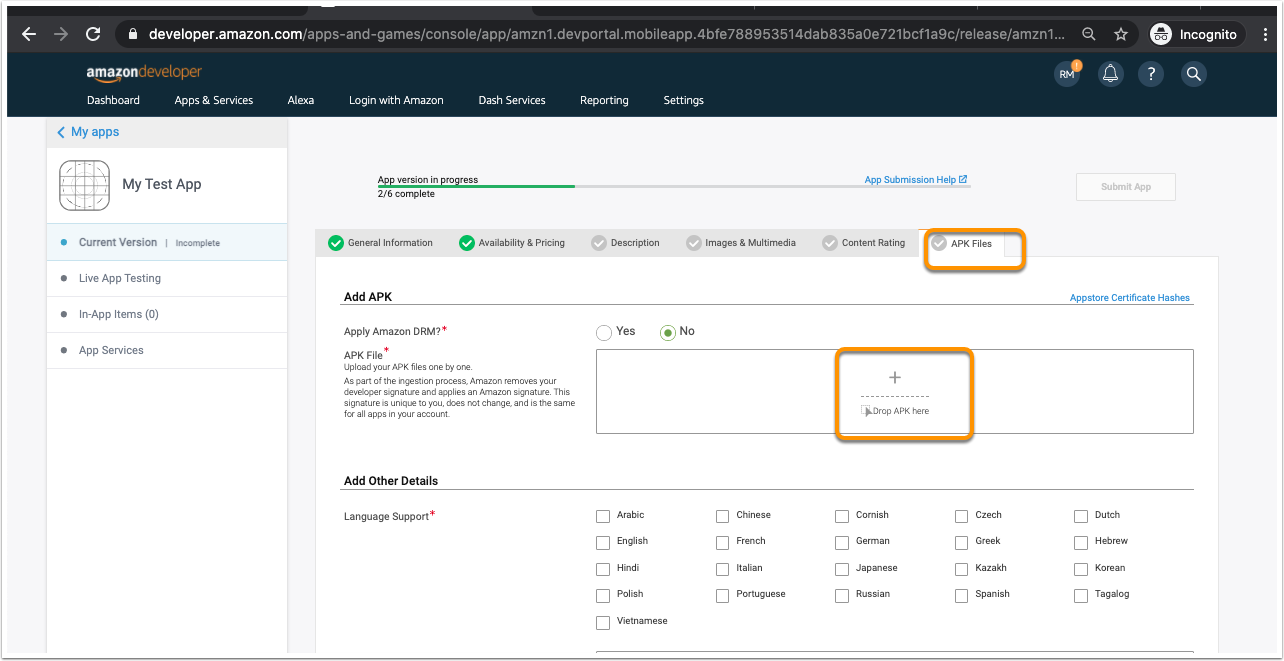Open RM account avatar menu
The height and width of the screenshot is (661, 1284).
pos(1067,74)
